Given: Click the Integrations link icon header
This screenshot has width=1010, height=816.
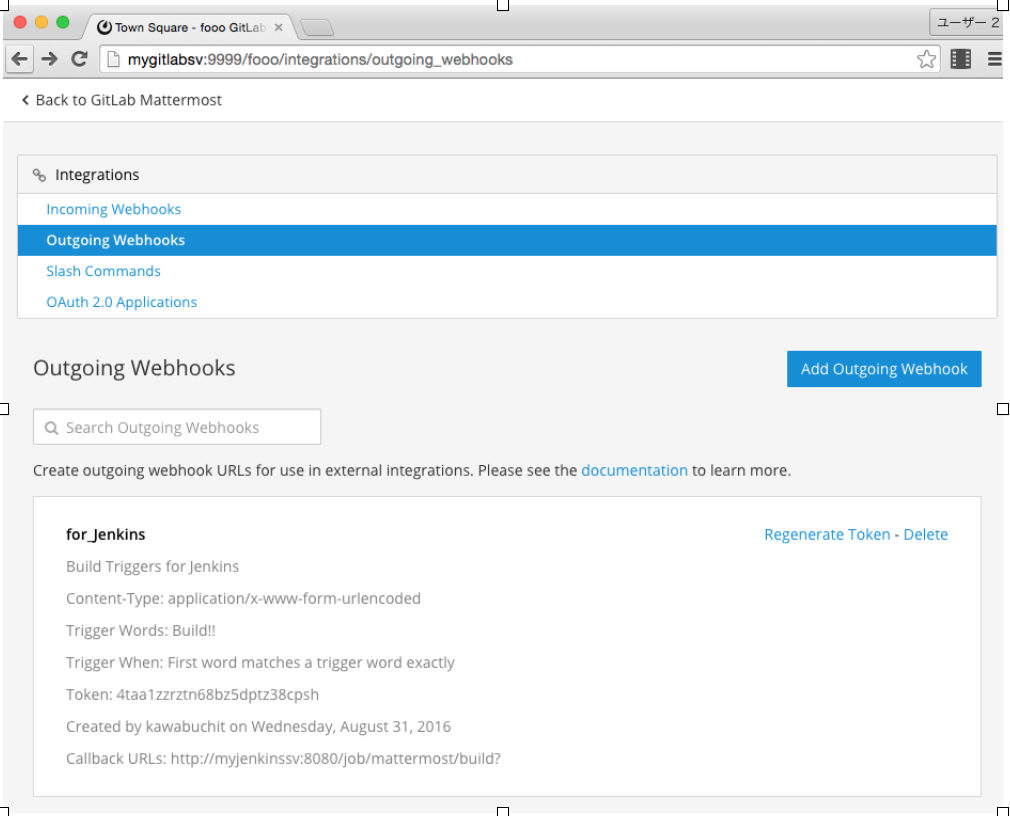Looking at the screenshot, I should (x=39, y=175).
